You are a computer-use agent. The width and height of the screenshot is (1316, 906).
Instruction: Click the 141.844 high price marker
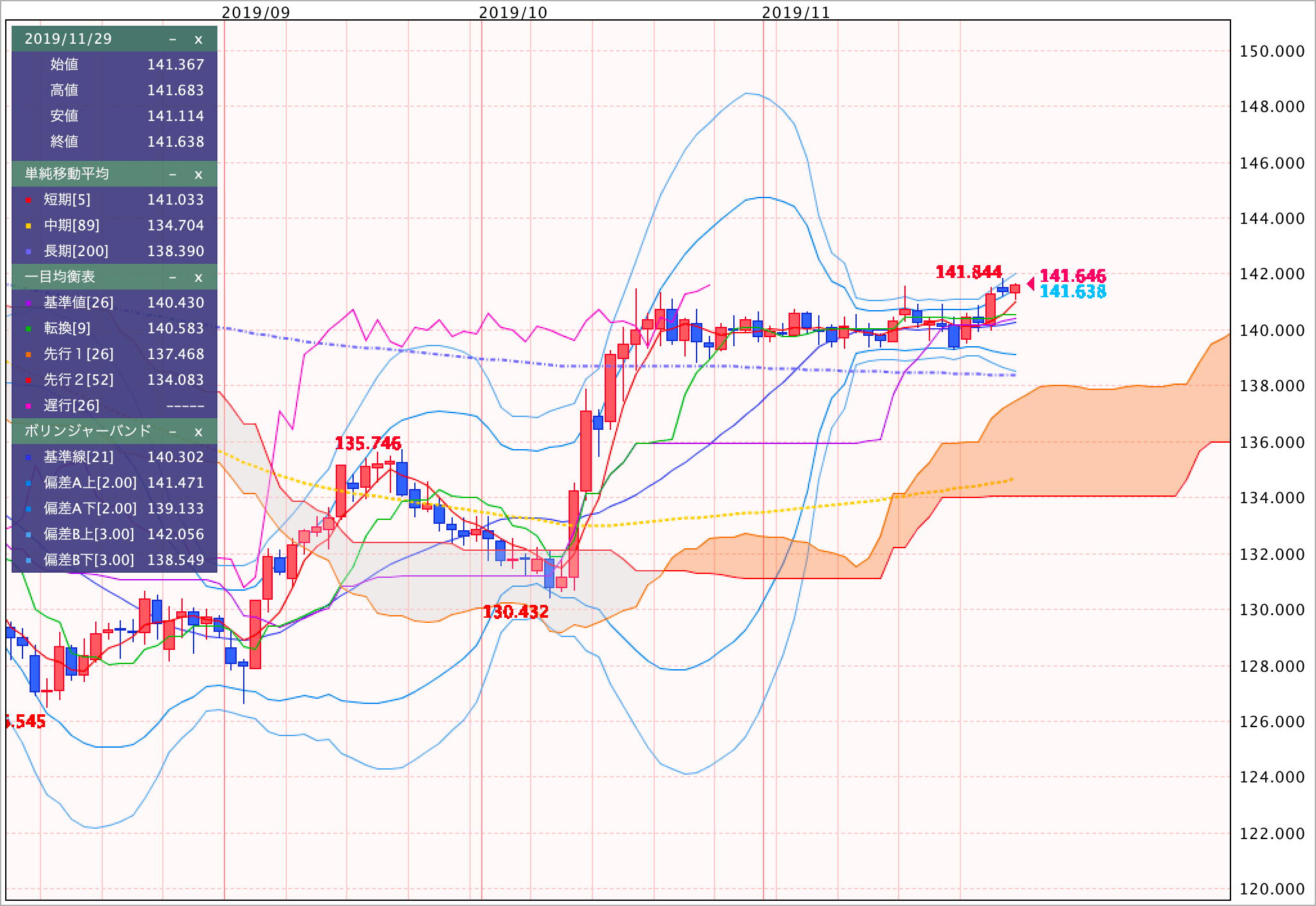click(x=969, y=273)
